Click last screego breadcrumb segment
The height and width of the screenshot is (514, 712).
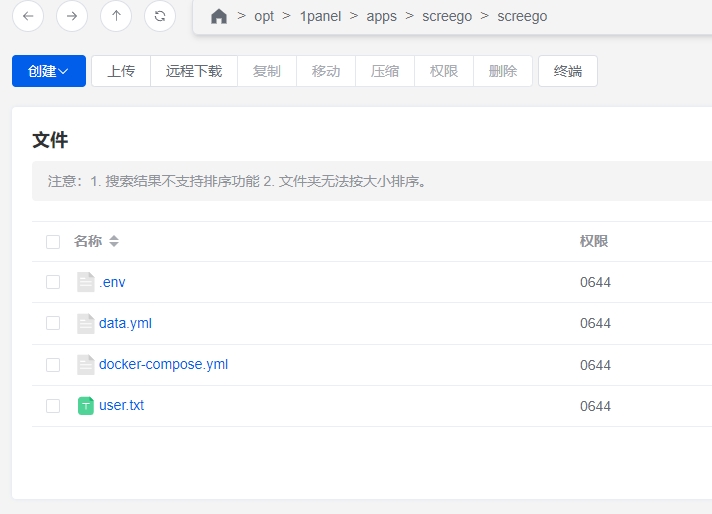point(522,16)
